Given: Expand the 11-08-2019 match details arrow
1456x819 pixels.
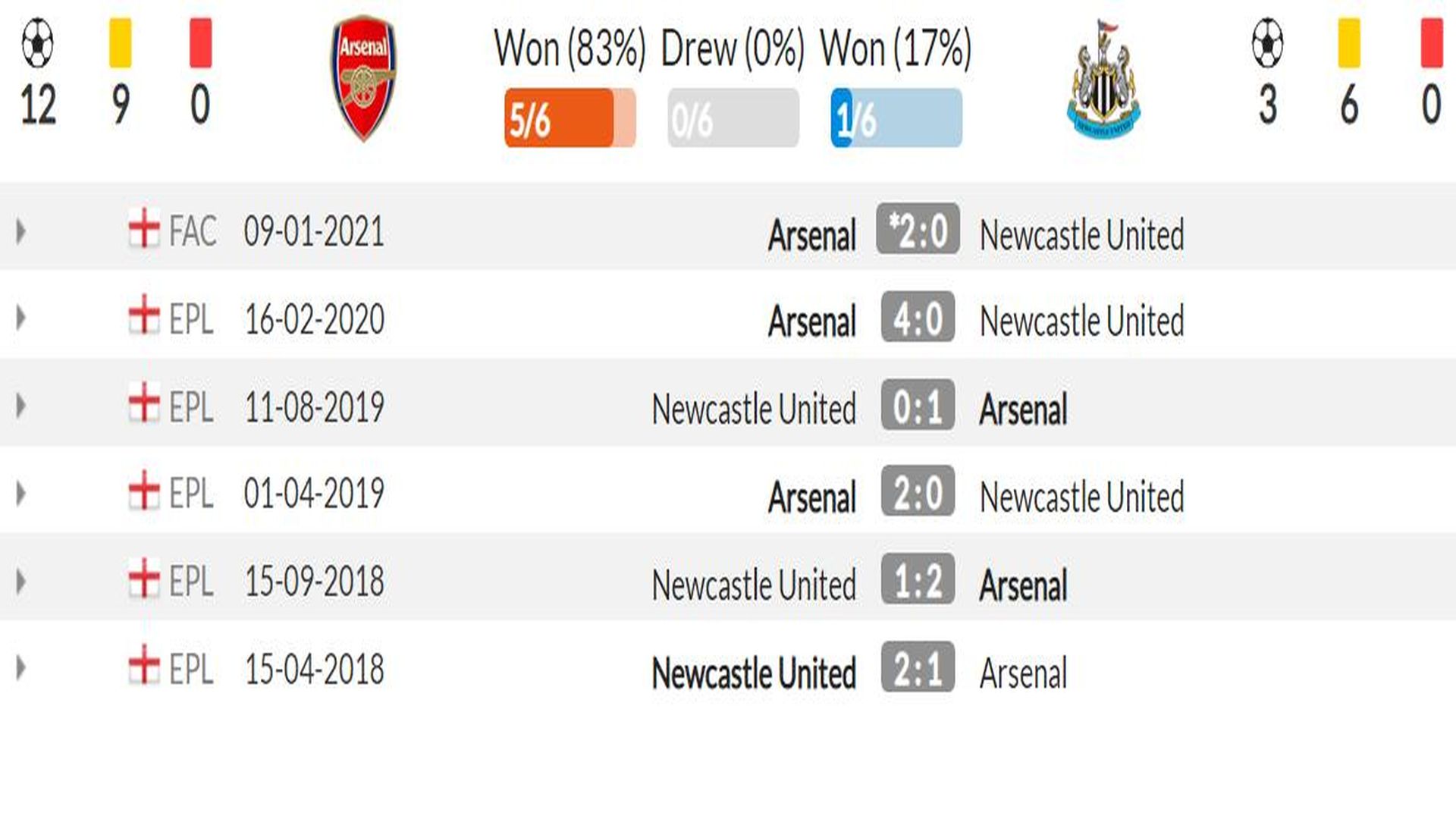Looking at the screenshot, I should tap(21, 406).
